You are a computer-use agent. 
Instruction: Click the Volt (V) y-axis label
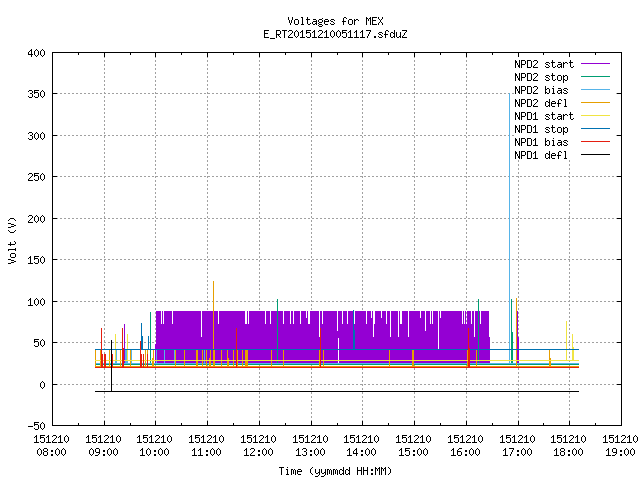click(x=12, y=240)
